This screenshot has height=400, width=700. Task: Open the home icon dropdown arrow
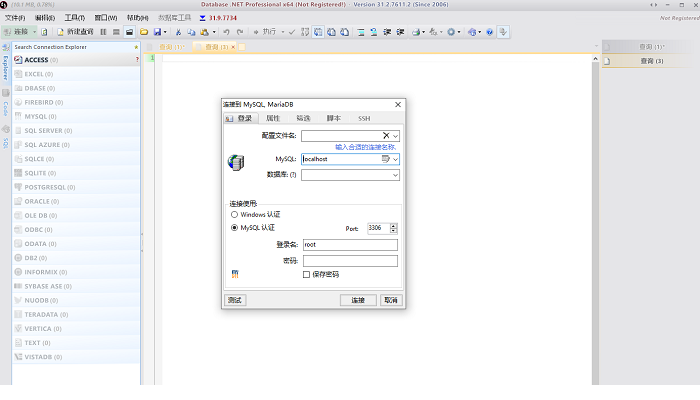point(479,32)
